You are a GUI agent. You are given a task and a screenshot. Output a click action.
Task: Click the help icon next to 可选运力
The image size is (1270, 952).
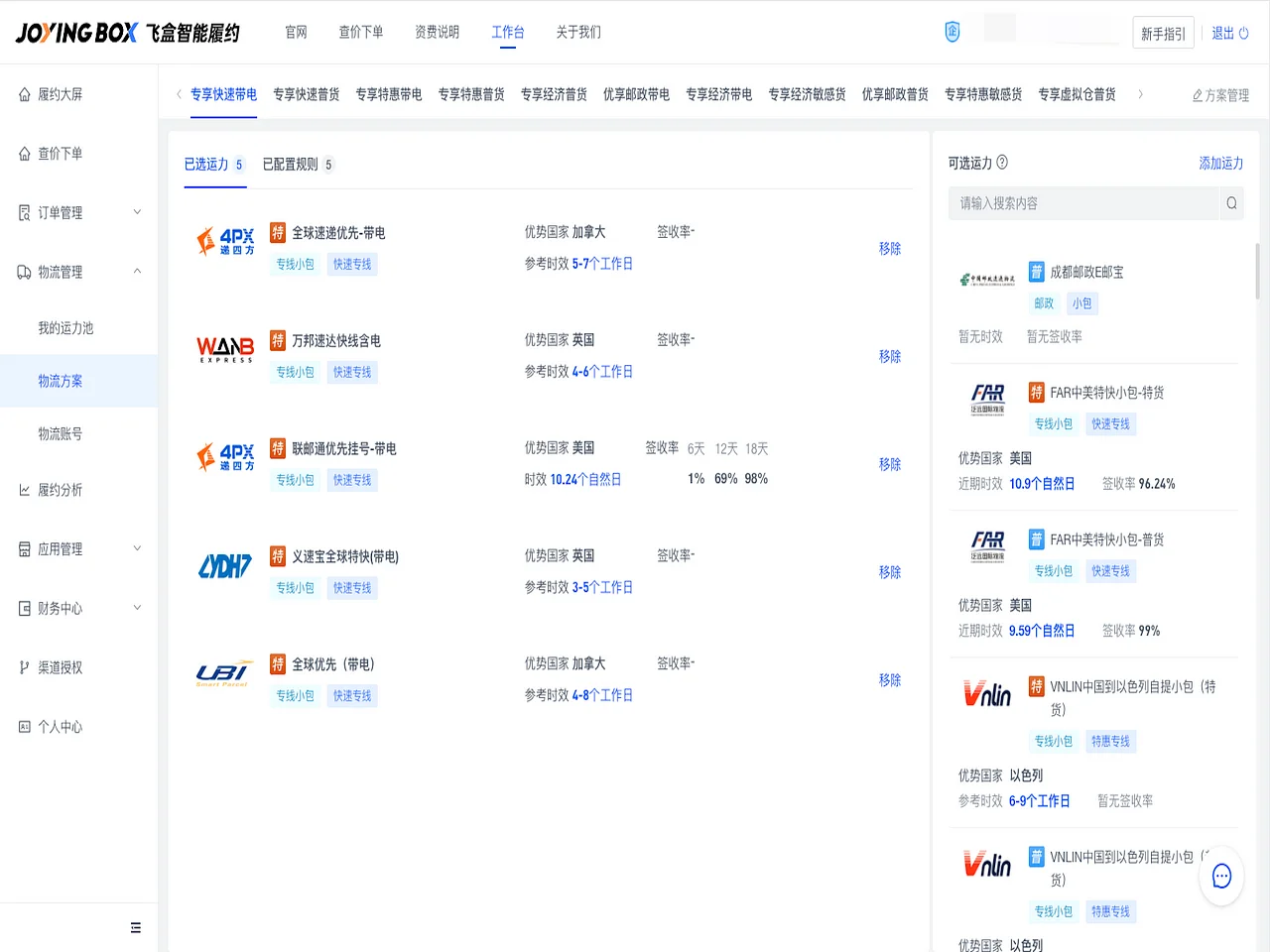click(x=1000, y=163)
